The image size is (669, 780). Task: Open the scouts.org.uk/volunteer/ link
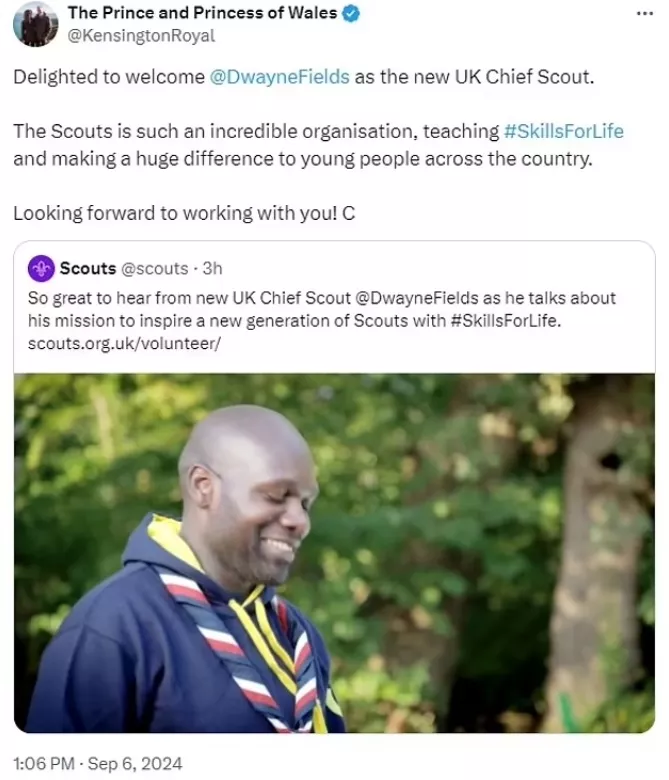124,344
